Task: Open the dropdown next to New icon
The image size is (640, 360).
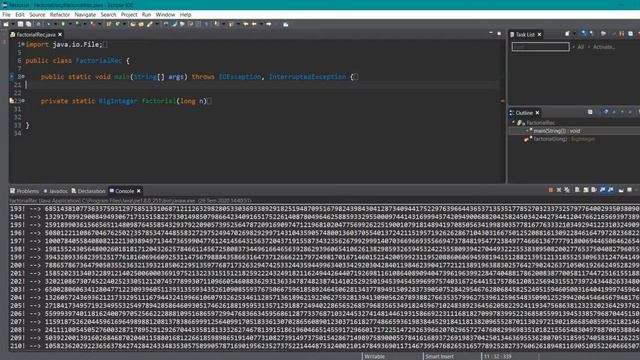Action: click(12, 24)
